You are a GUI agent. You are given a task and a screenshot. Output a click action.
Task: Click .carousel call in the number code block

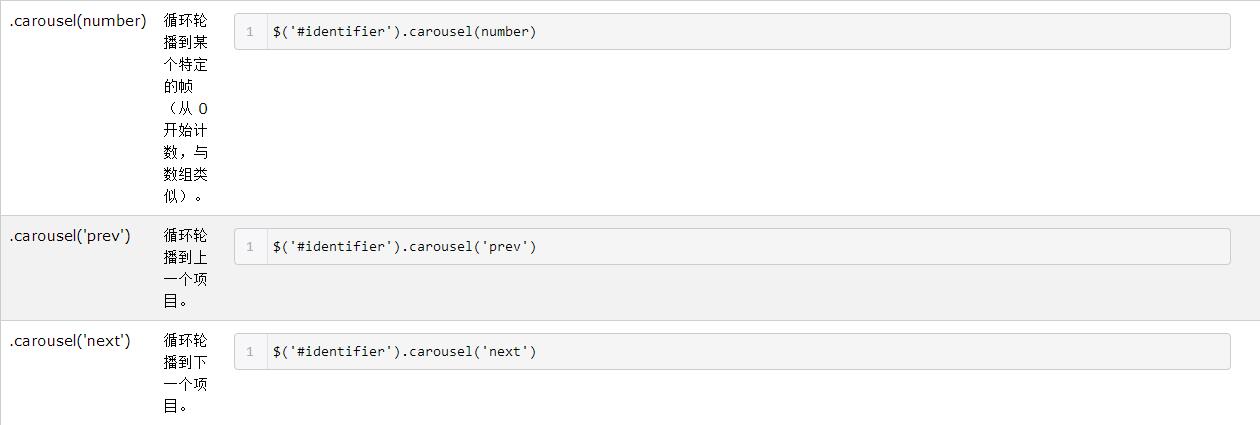coord(437,32)
